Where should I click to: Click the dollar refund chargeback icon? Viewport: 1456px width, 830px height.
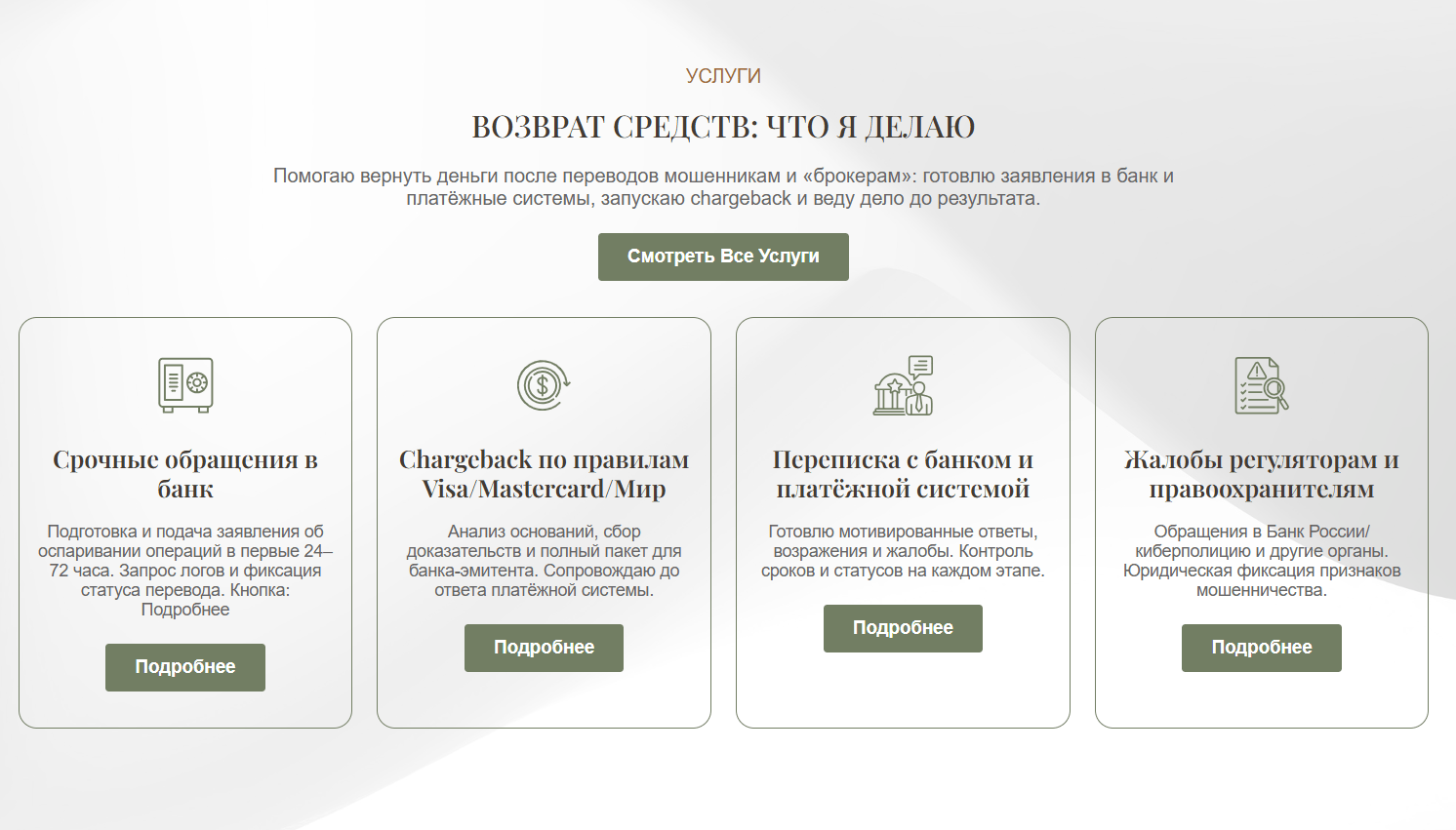point(544,384)
